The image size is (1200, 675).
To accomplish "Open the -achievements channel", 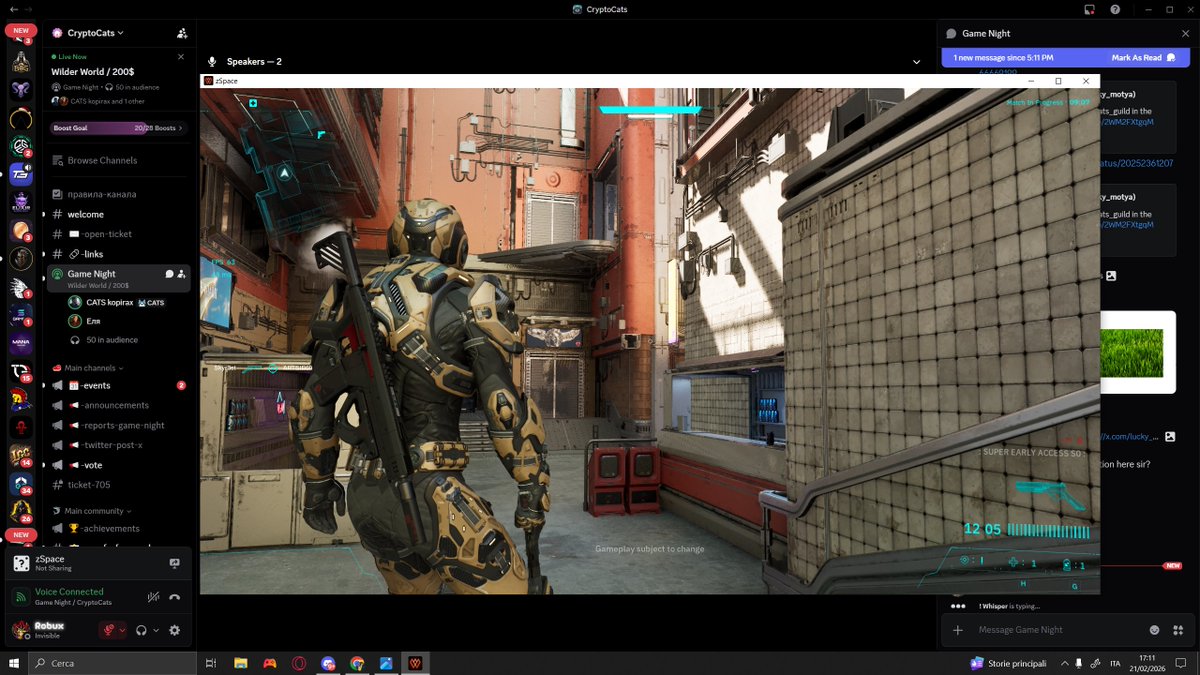I will click(118, 528).
